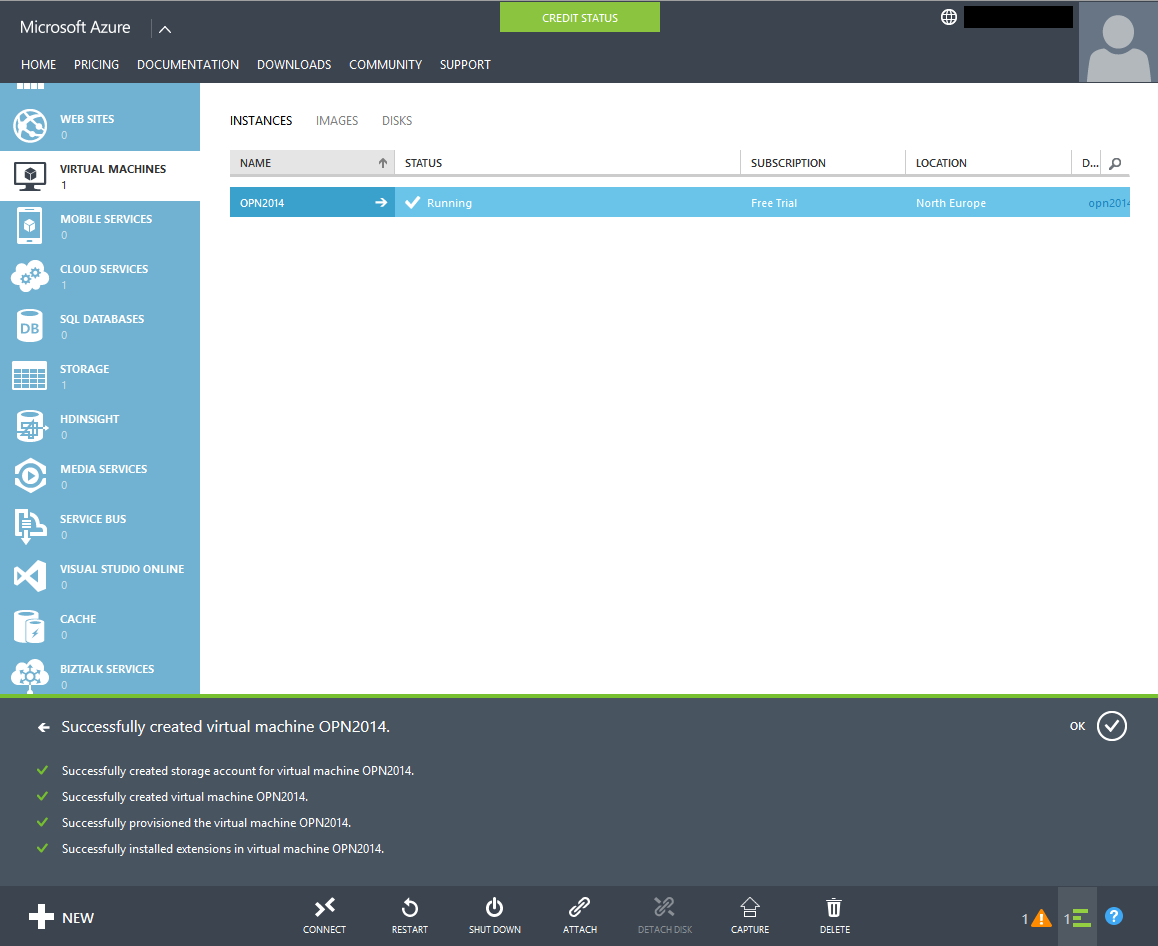Open the Documentation menu item

tap(188, 64)
